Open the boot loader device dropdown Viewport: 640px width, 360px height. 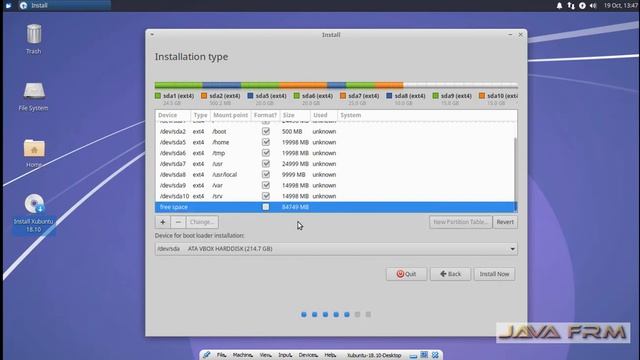point(336,249)
